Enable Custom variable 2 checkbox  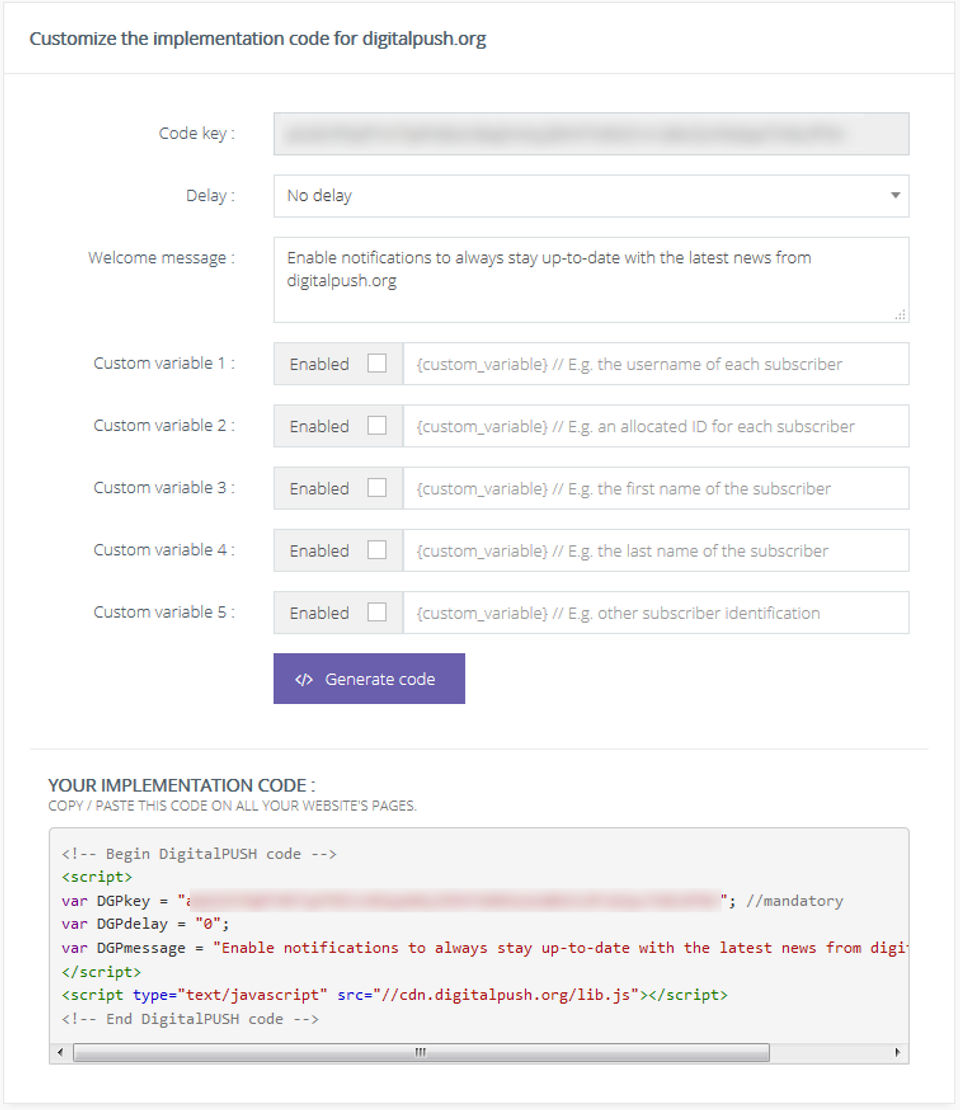[377, 426]
